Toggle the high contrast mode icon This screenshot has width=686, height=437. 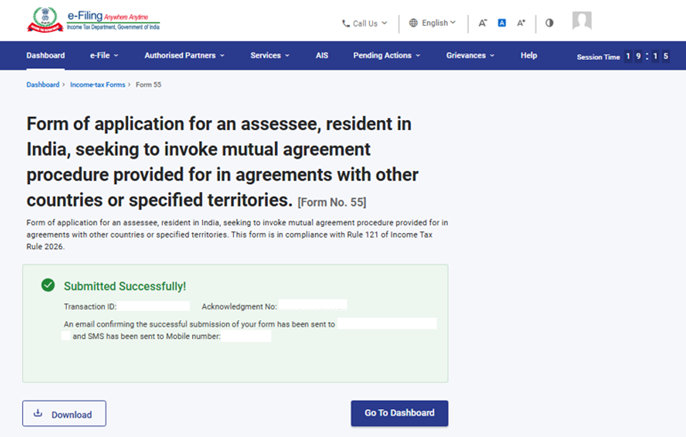[549, 23]
